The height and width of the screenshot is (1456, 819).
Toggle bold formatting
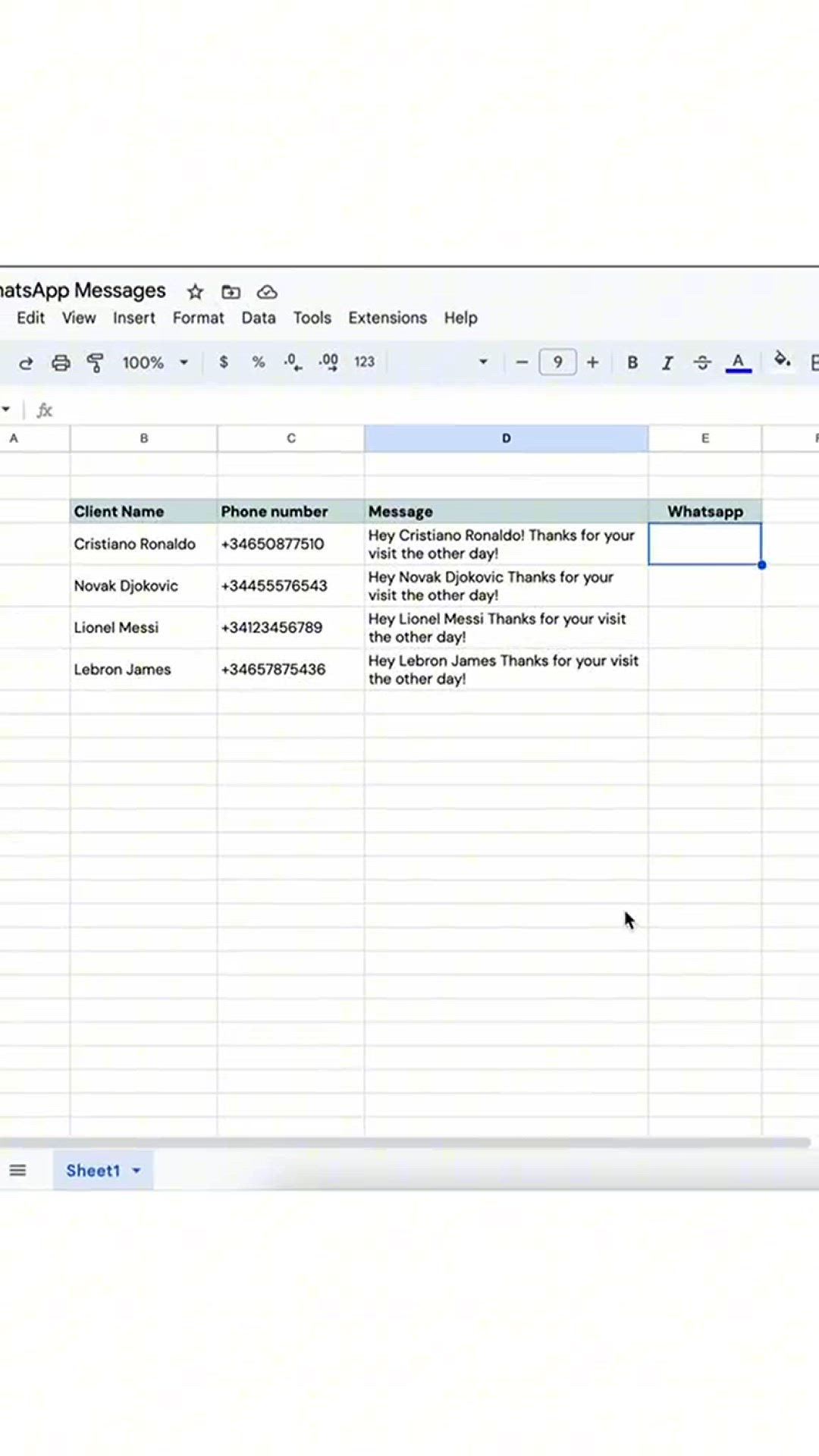tap(632, 363)
